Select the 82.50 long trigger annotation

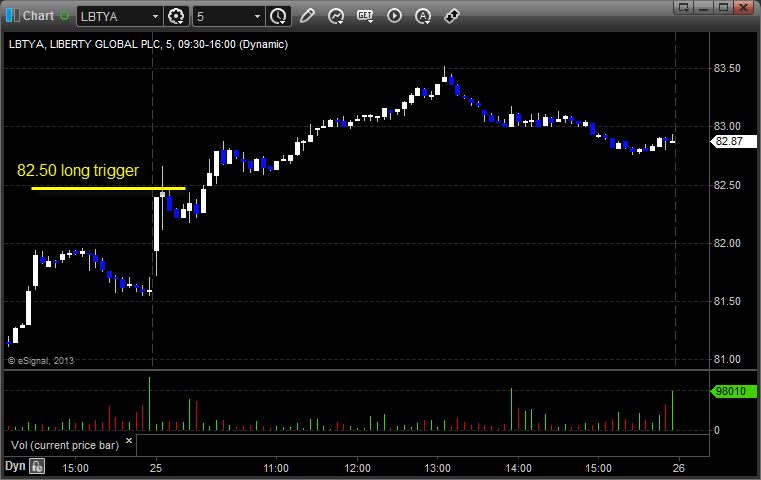pos(78,170)
